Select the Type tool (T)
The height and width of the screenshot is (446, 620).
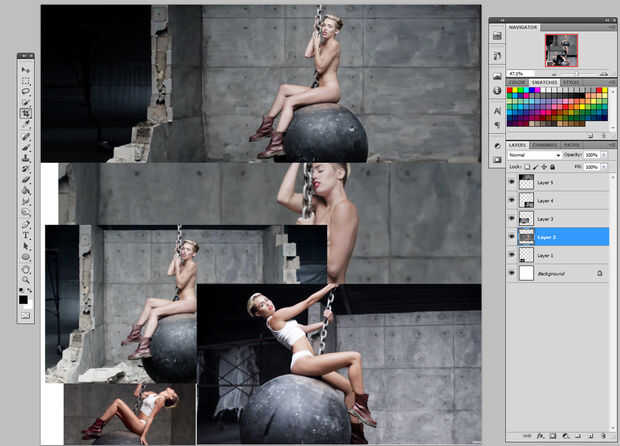coord(26,235)
